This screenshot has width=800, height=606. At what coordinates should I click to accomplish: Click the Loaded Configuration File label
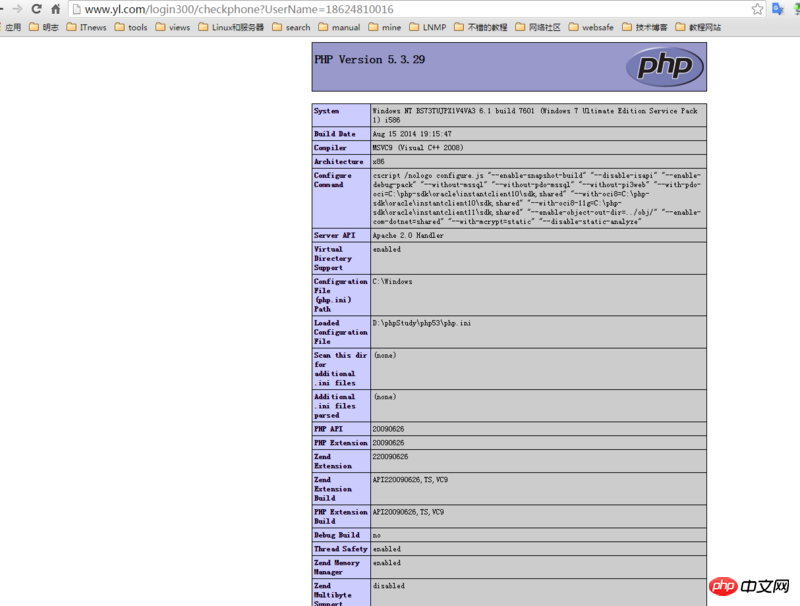[340, 332]
